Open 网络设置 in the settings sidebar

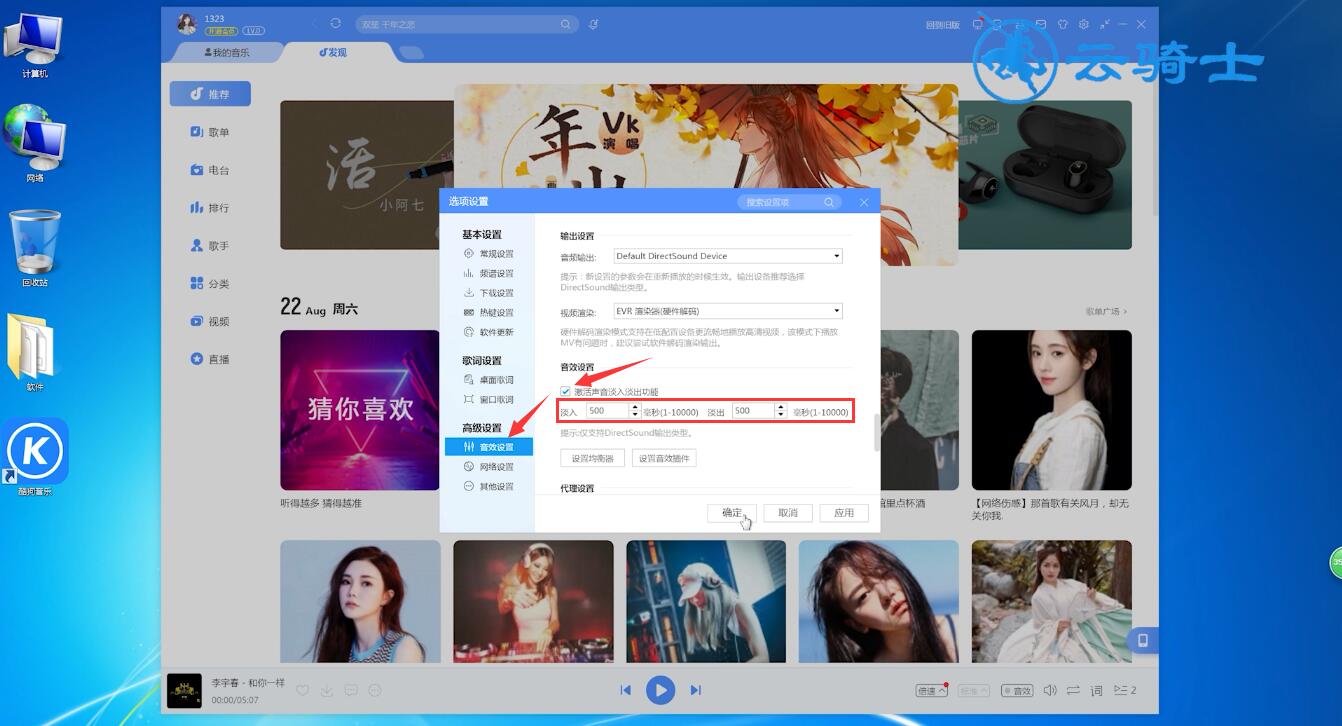[489, 467]
